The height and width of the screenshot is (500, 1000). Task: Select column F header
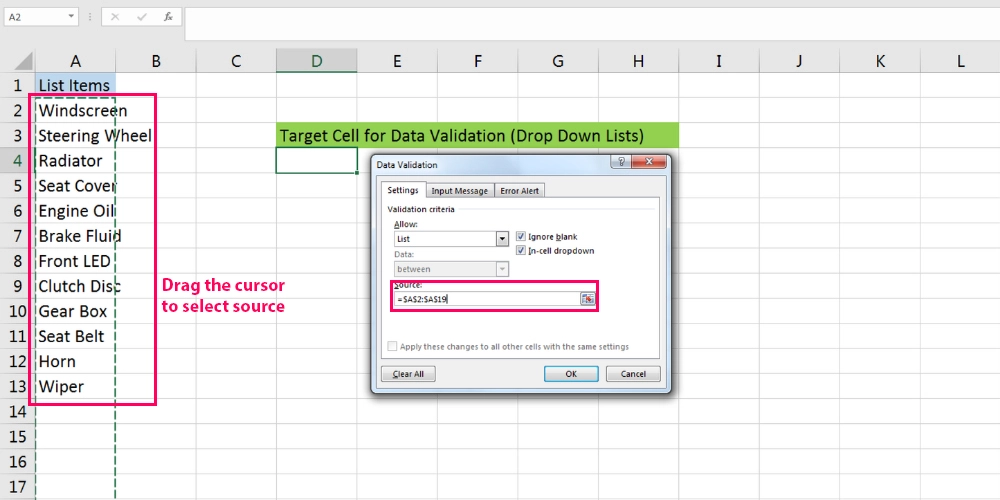tap(477, 61)
